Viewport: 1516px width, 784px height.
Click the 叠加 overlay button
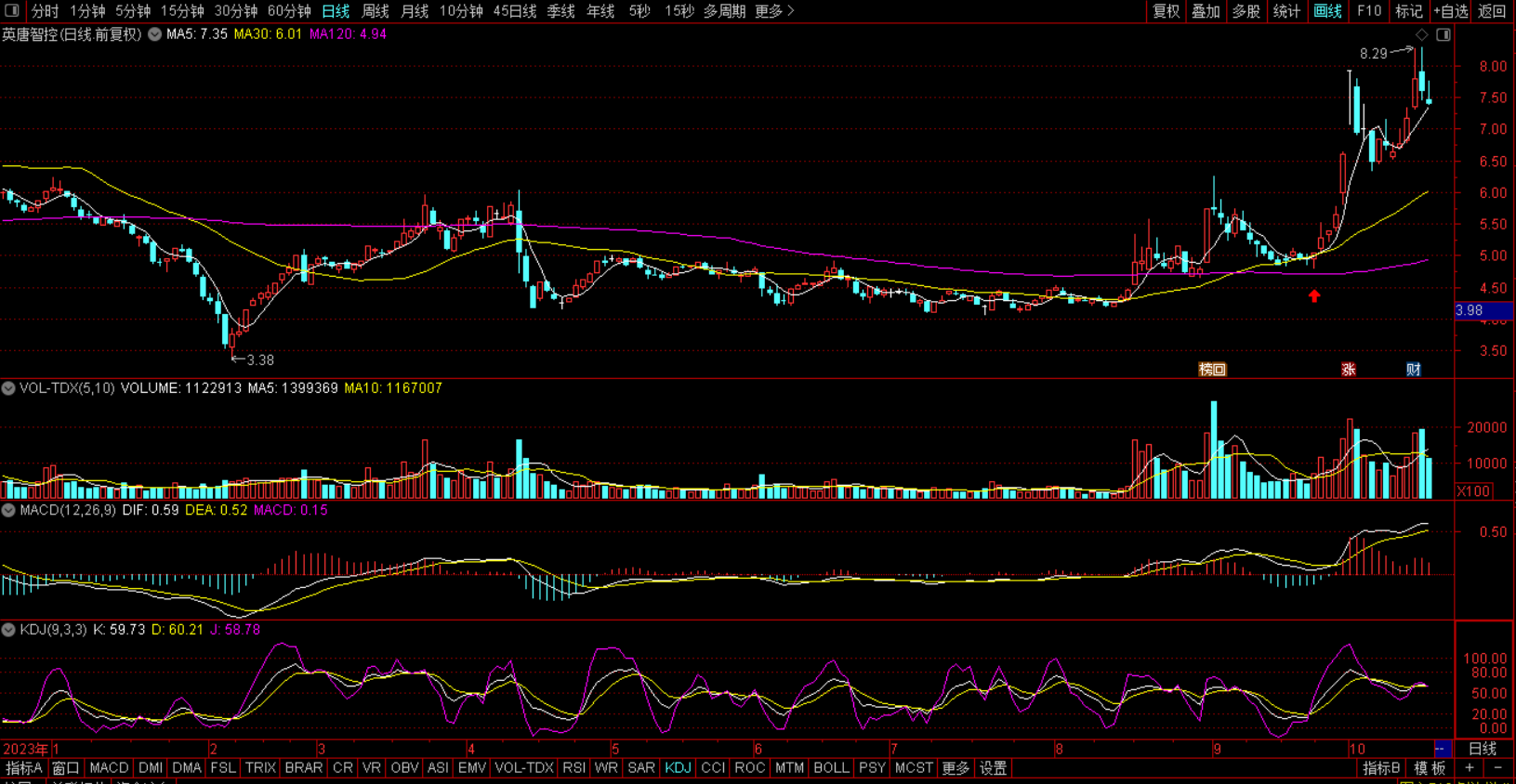coord(1206,11)
